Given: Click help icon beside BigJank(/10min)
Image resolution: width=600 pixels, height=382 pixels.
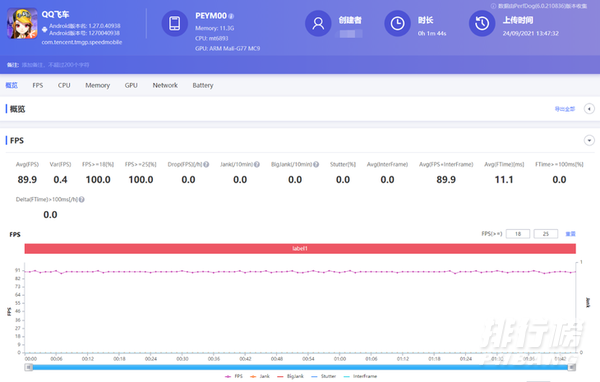Looking at the screenshot, I should (x=316, y=165).
